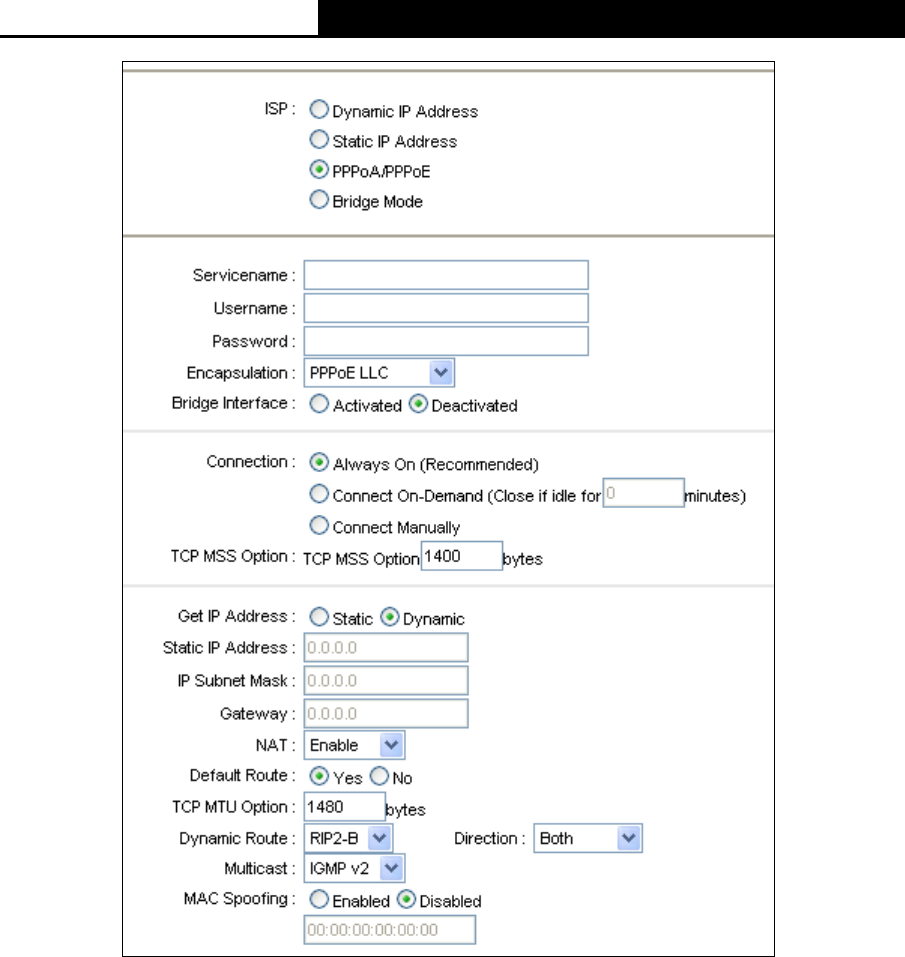Screen dimensions: 905x957
Task: Open the Direction dropdown
Action: (x=588, y=838)
